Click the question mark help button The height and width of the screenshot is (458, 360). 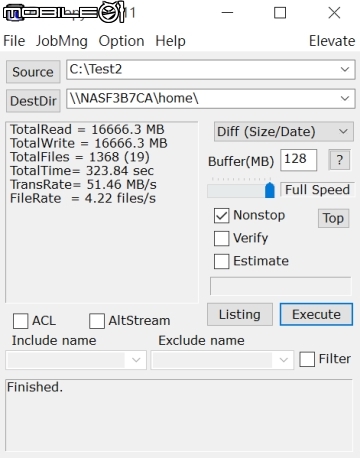[x=339, y=160]
